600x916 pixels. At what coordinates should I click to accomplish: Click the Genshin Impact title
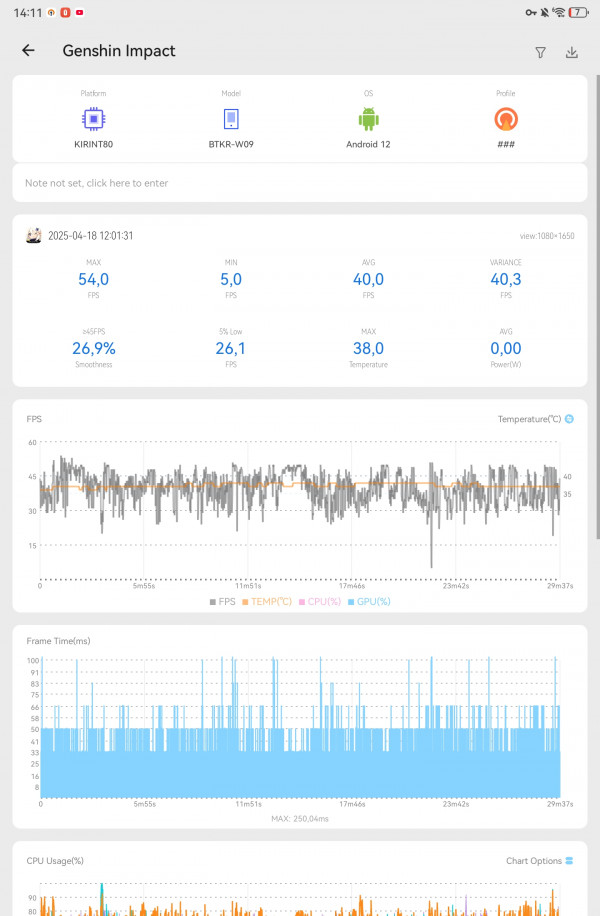click(119, 51)
